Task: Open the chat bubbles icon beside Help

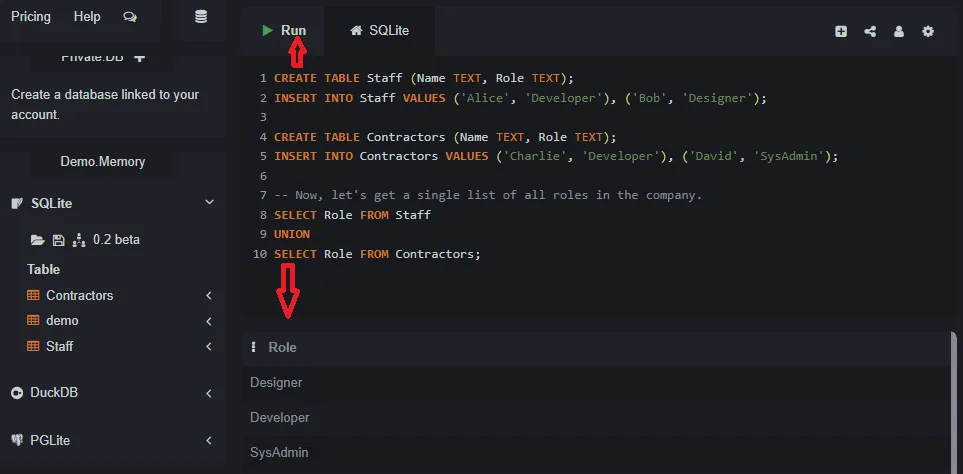Action: click(x=130, y=17)
